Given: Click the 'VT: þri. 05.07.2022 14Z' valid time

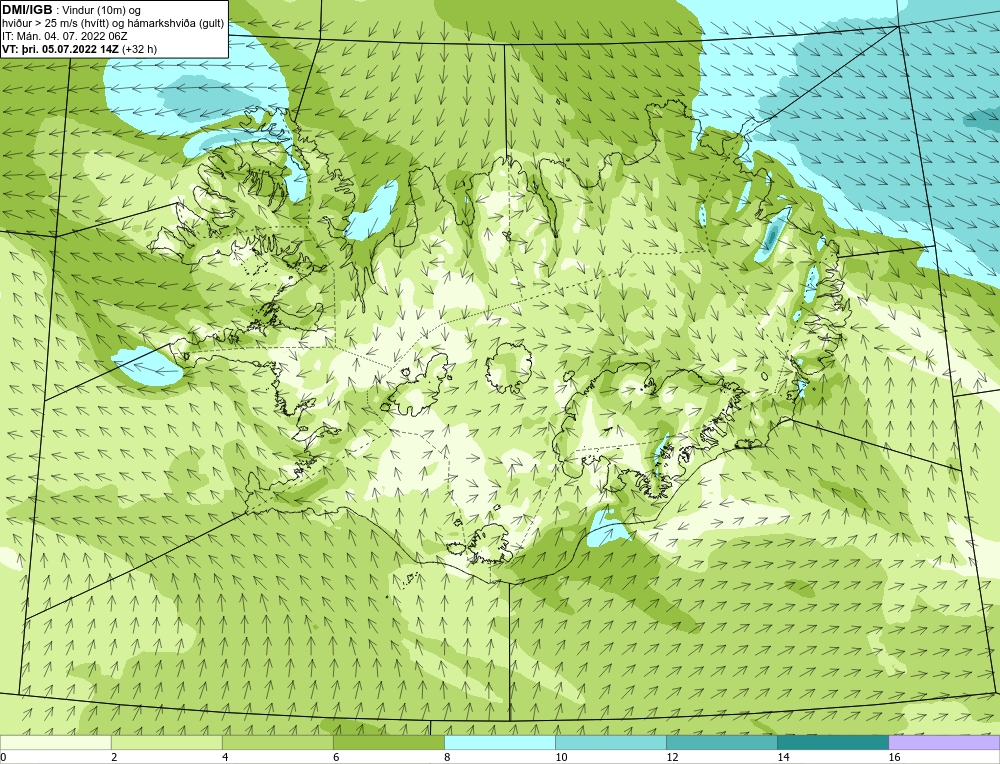Looking at the screenshot, I should 61,49.
